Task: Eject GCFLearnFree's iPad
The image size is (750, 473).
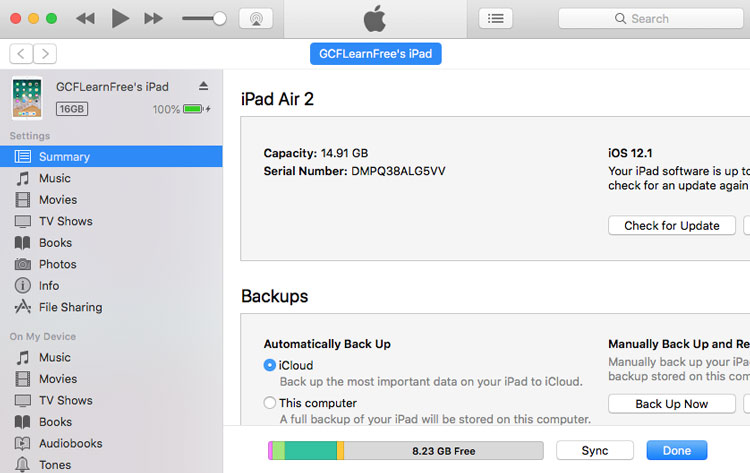Action: pyautogui.click(x=204, y=87)
